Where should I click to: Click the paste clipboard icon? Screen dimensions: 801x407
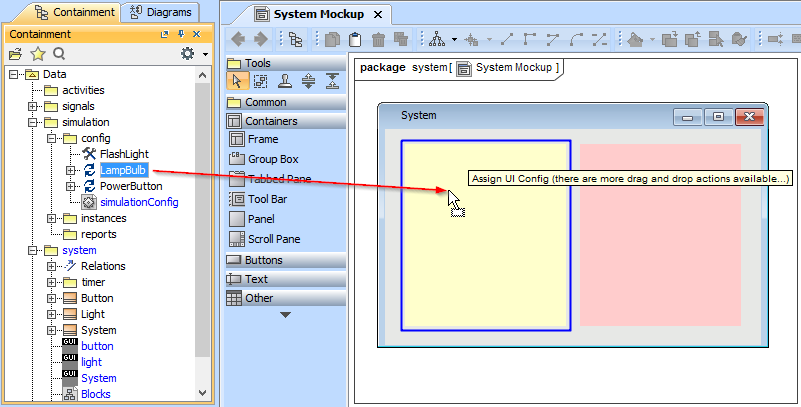click(355, 39)
